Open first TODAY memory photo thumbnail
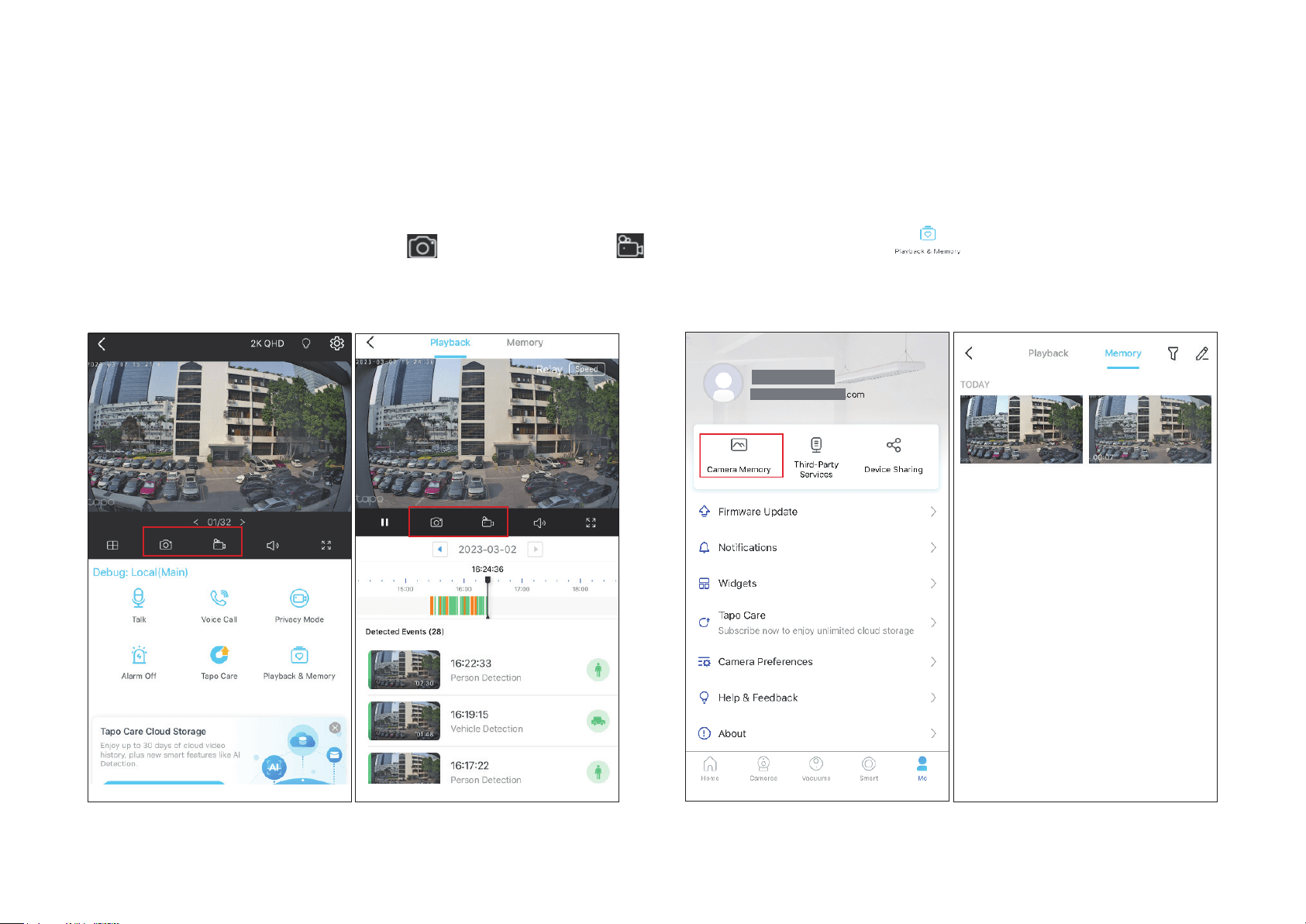 point(1022,429)
